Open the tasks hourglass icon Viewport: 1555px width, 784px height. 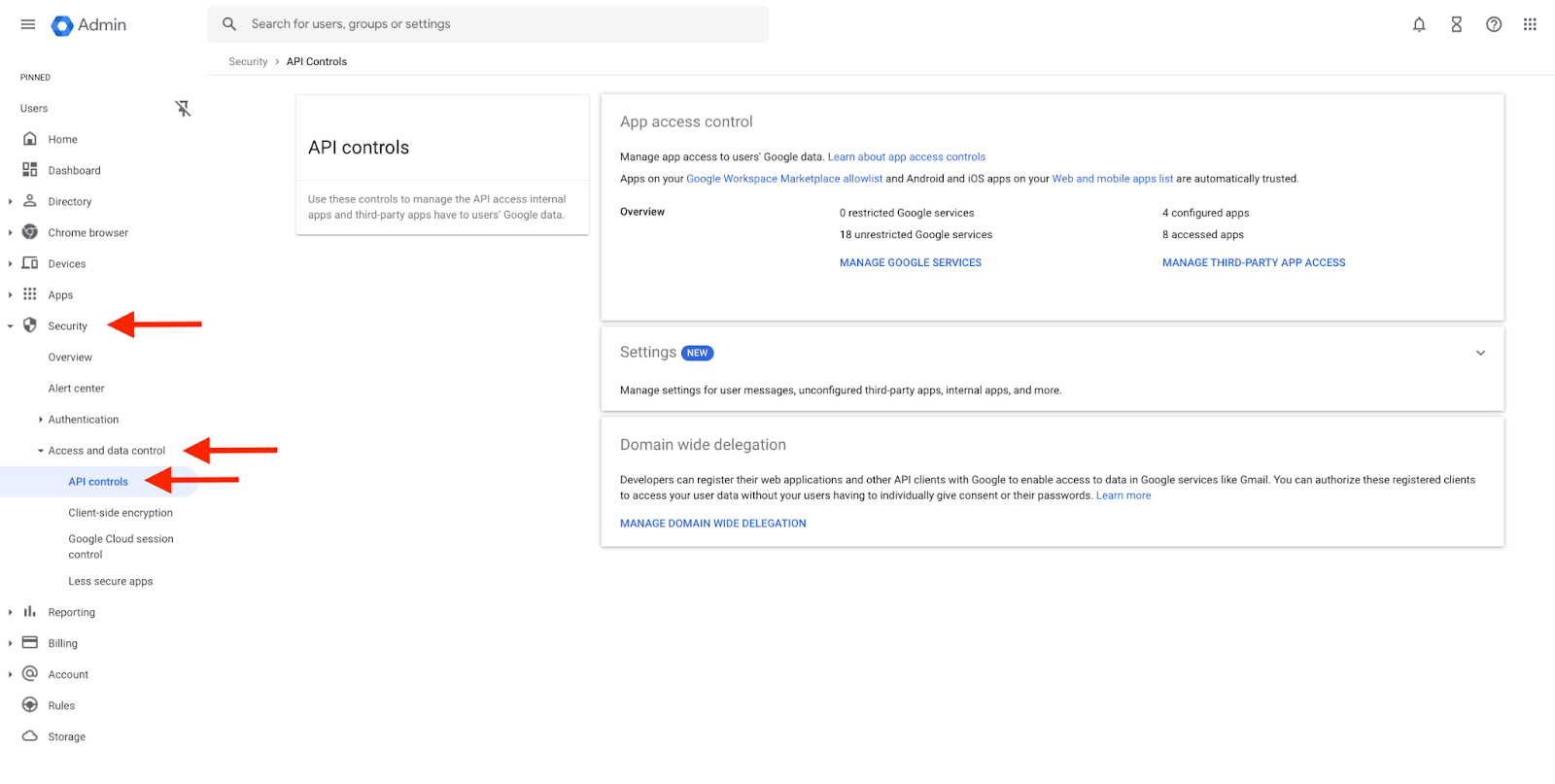[x=1456, y=25]
